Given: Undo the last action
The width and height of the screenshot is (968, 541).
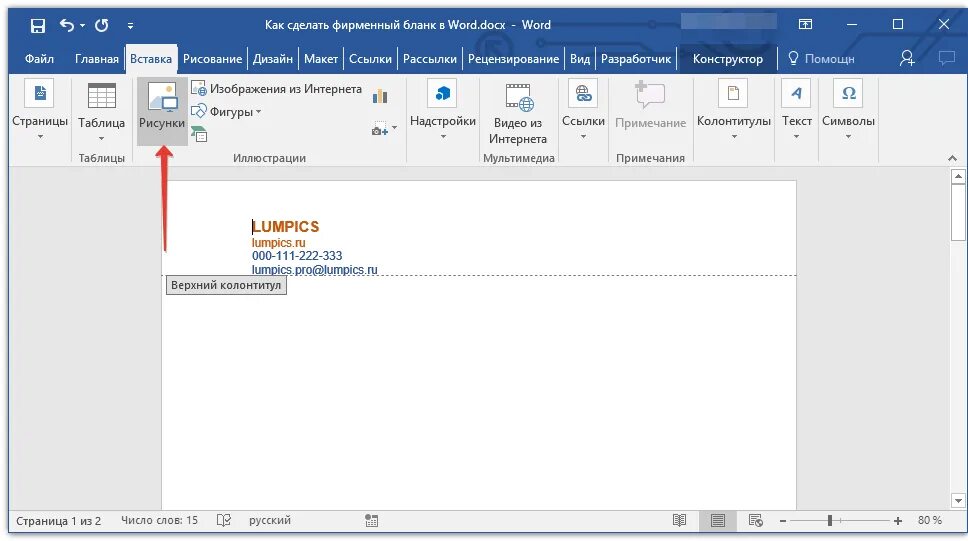Looking at the screenshot, I should click(67, 25).
